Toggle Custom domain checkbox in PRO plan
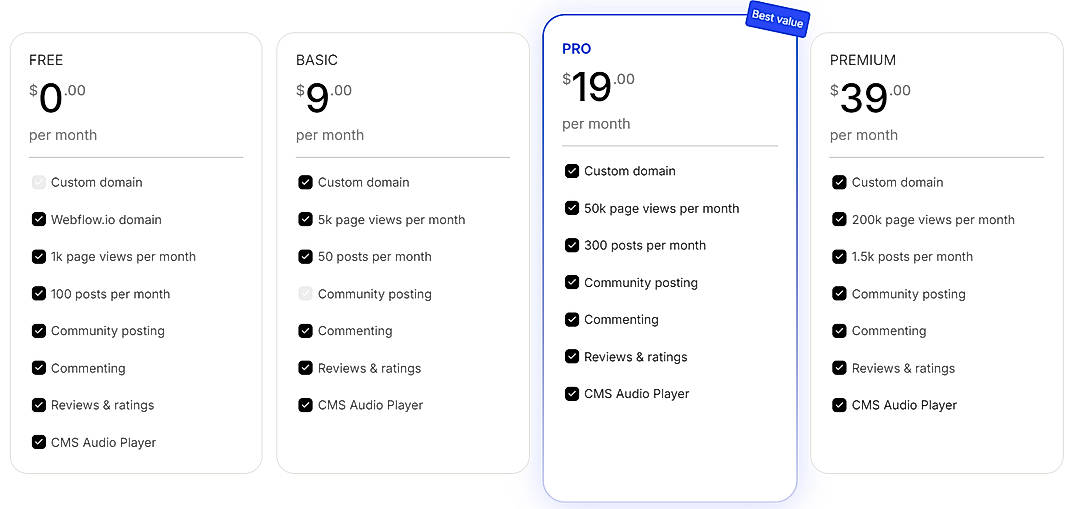The height and width of the screenshot is (509, 1070). 572,171
